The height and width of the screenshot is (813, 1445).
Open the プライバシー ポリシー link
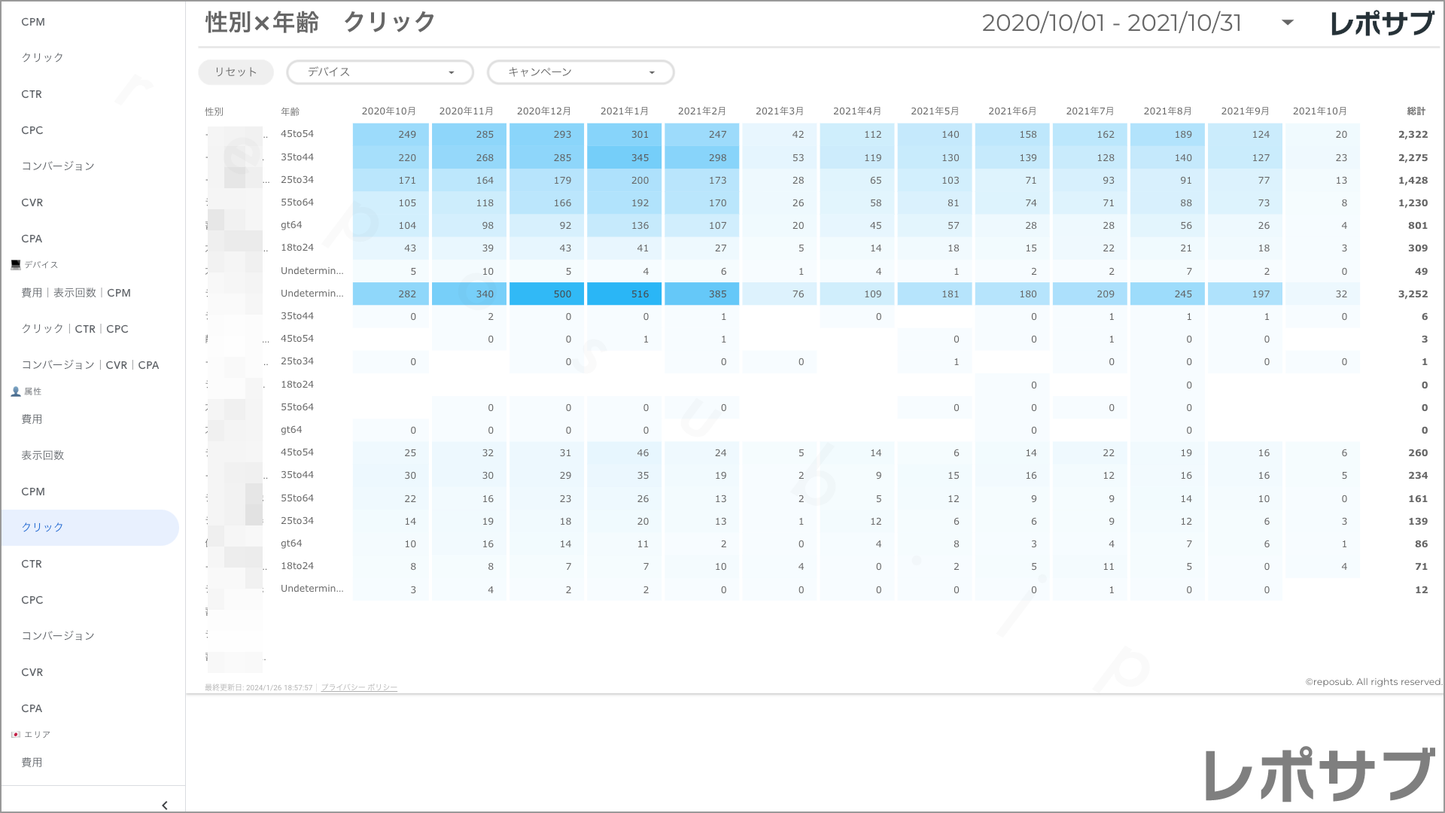(359, 688)
